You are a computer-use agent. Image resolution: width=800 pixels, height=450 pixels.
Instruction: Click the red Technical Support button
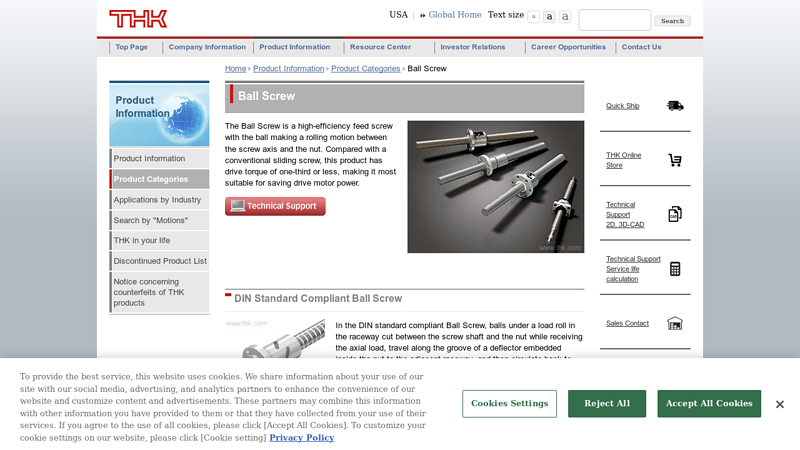point(275,206)
